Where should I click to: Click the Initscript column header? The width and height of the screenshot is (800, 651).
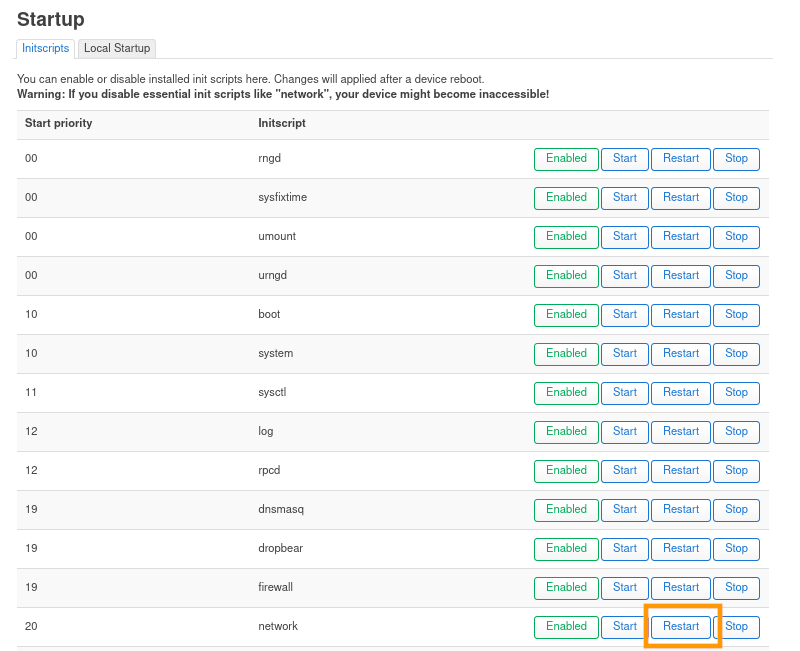point(282,124)
